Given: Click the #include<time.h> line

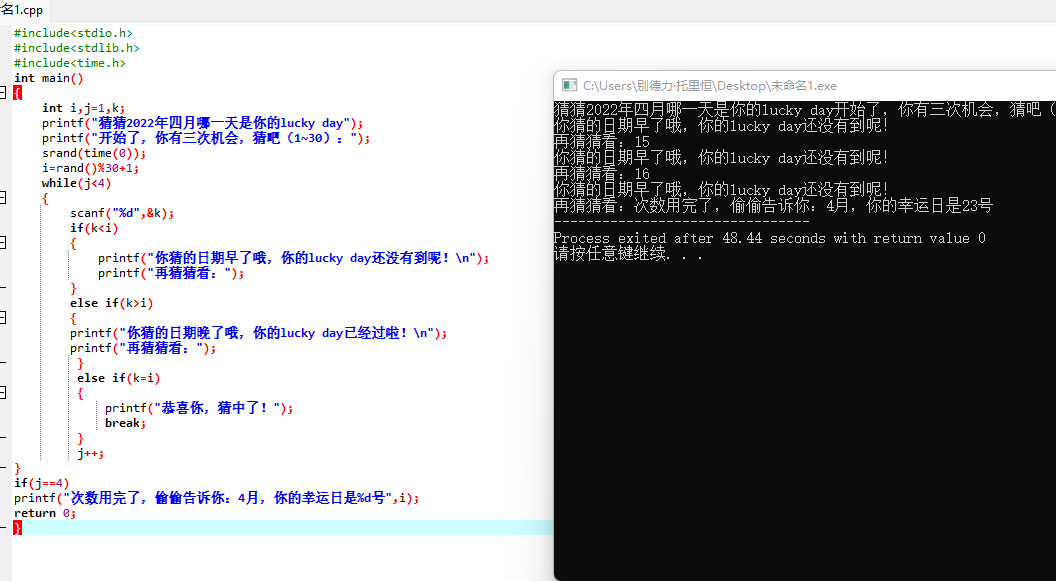Looking at the screenshot, I should [x=70, y=63].
